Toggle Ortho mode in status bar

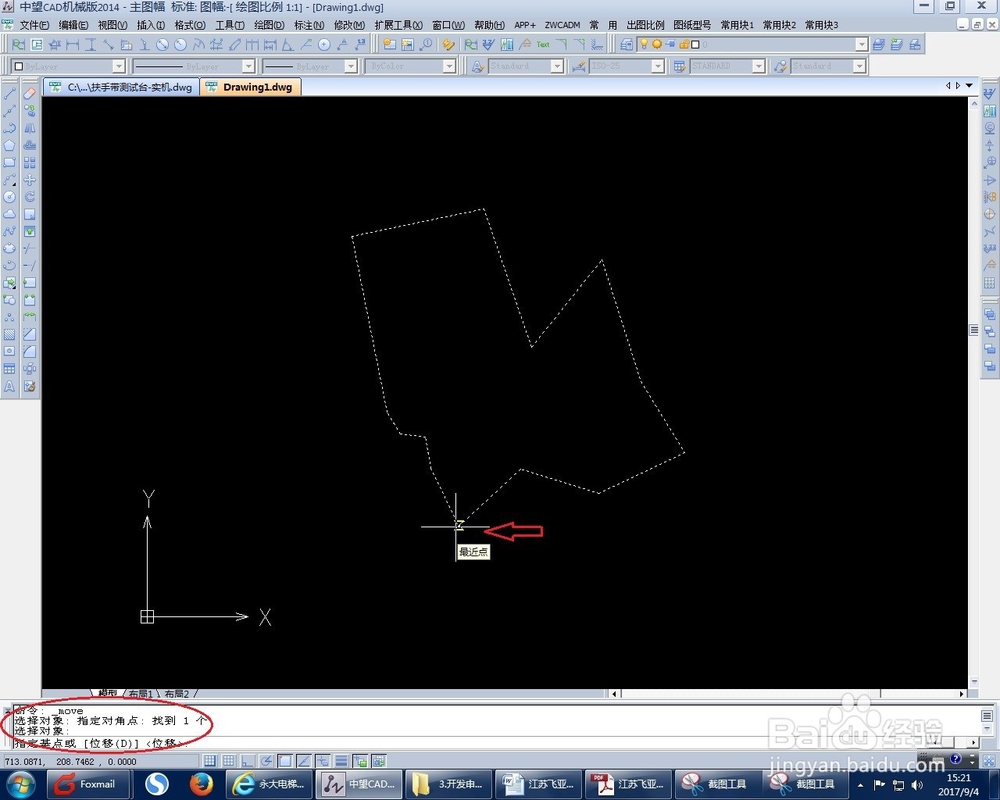[x=247, y=761]
